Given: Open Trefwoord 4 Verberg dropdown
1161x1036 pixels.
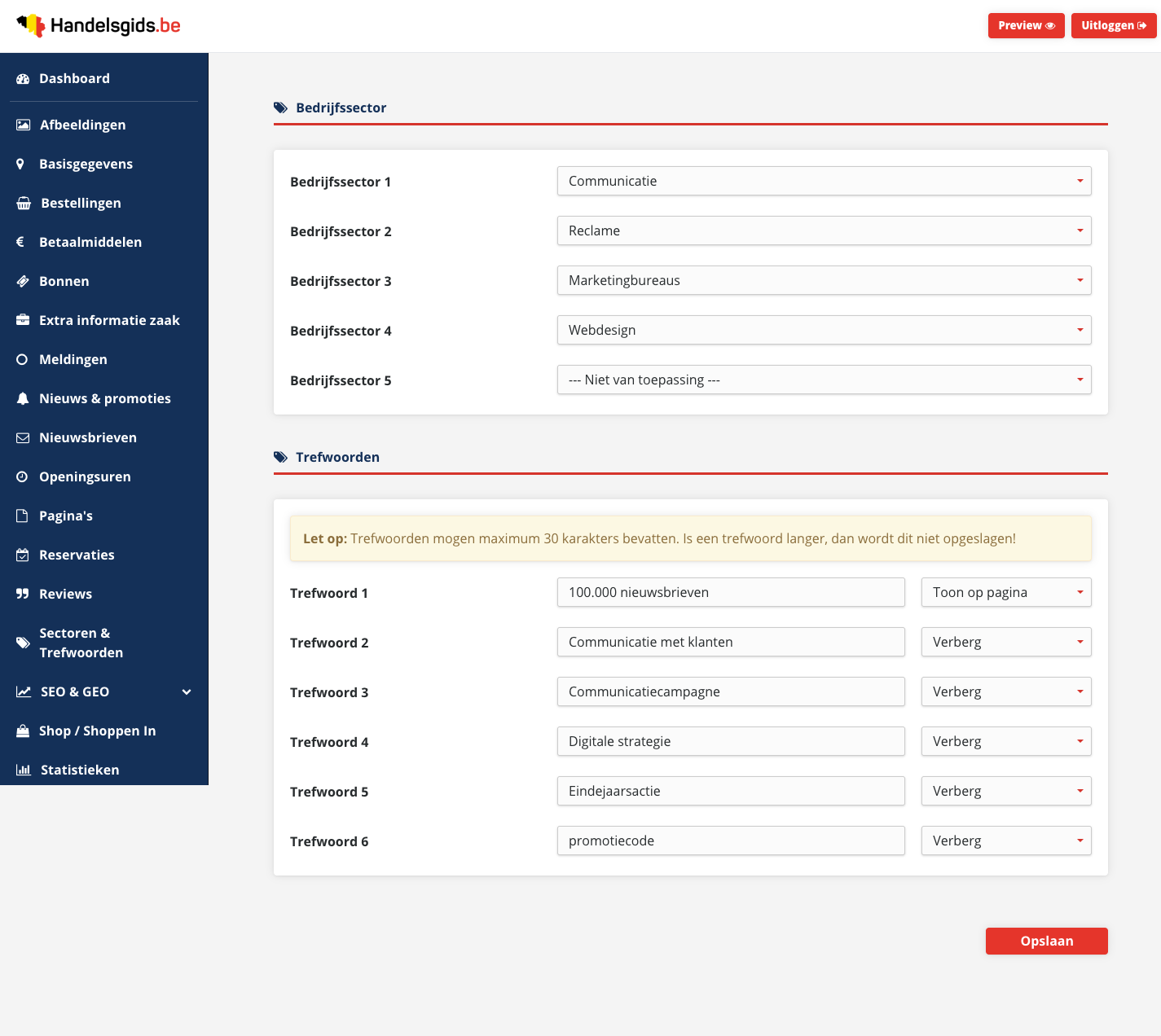Looking at the screenshot, I should [x=1006, y=741].
